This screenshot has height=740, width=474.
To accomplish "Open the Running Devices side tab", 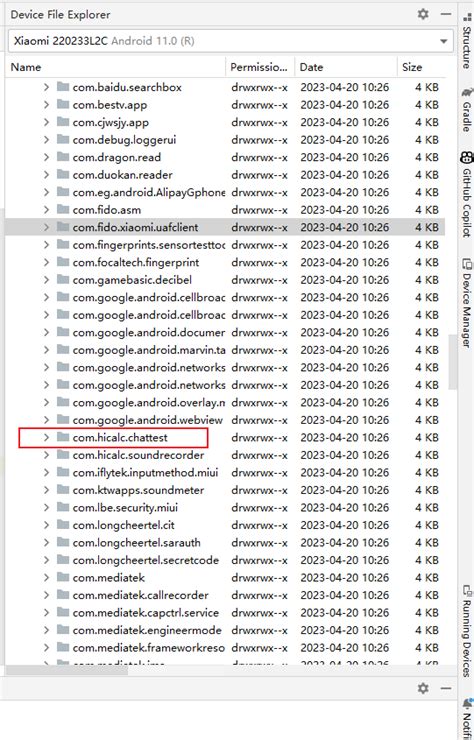I will tap(467, 631).
